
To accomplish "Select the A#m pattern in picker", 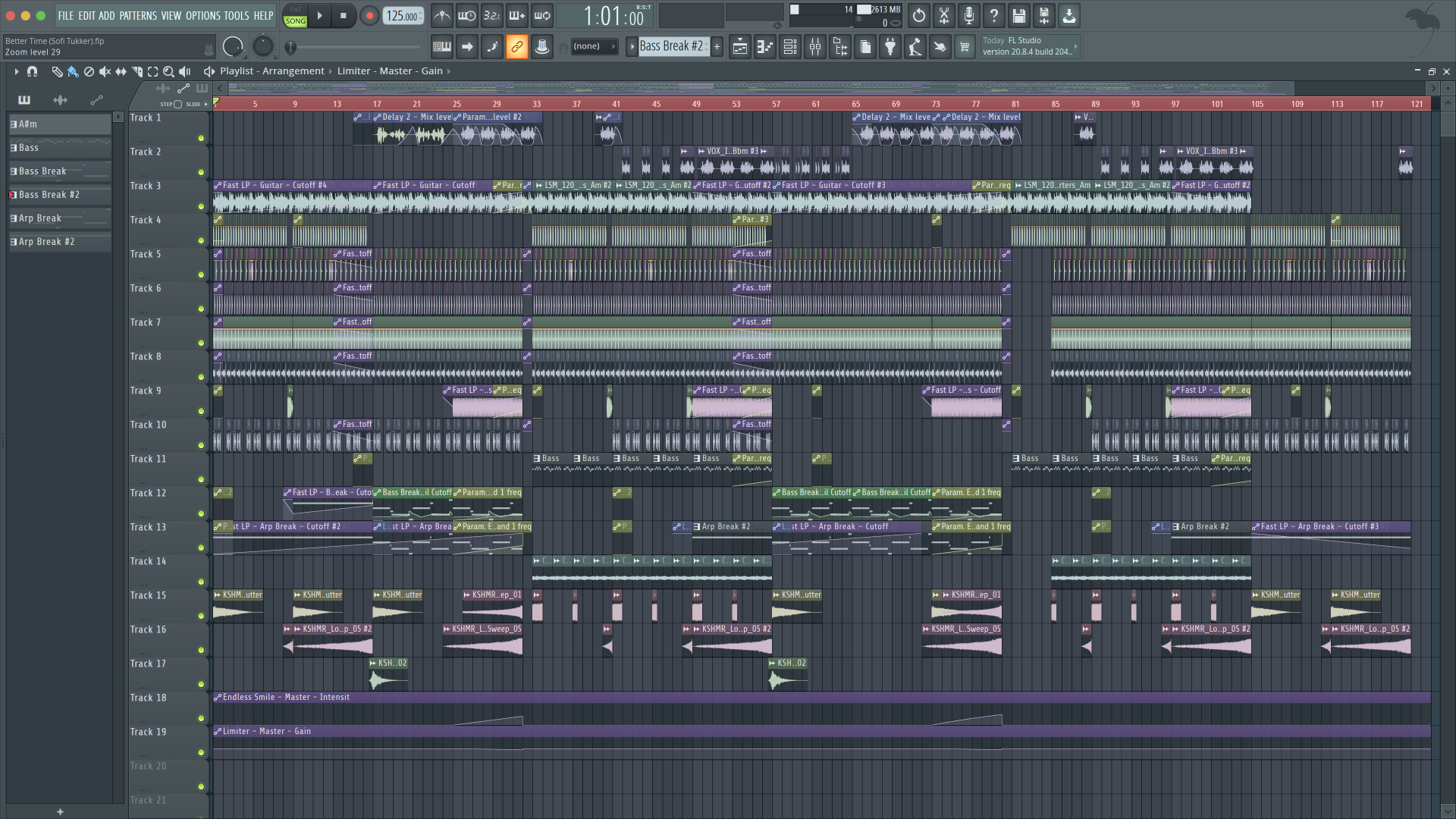I will 60,124.
